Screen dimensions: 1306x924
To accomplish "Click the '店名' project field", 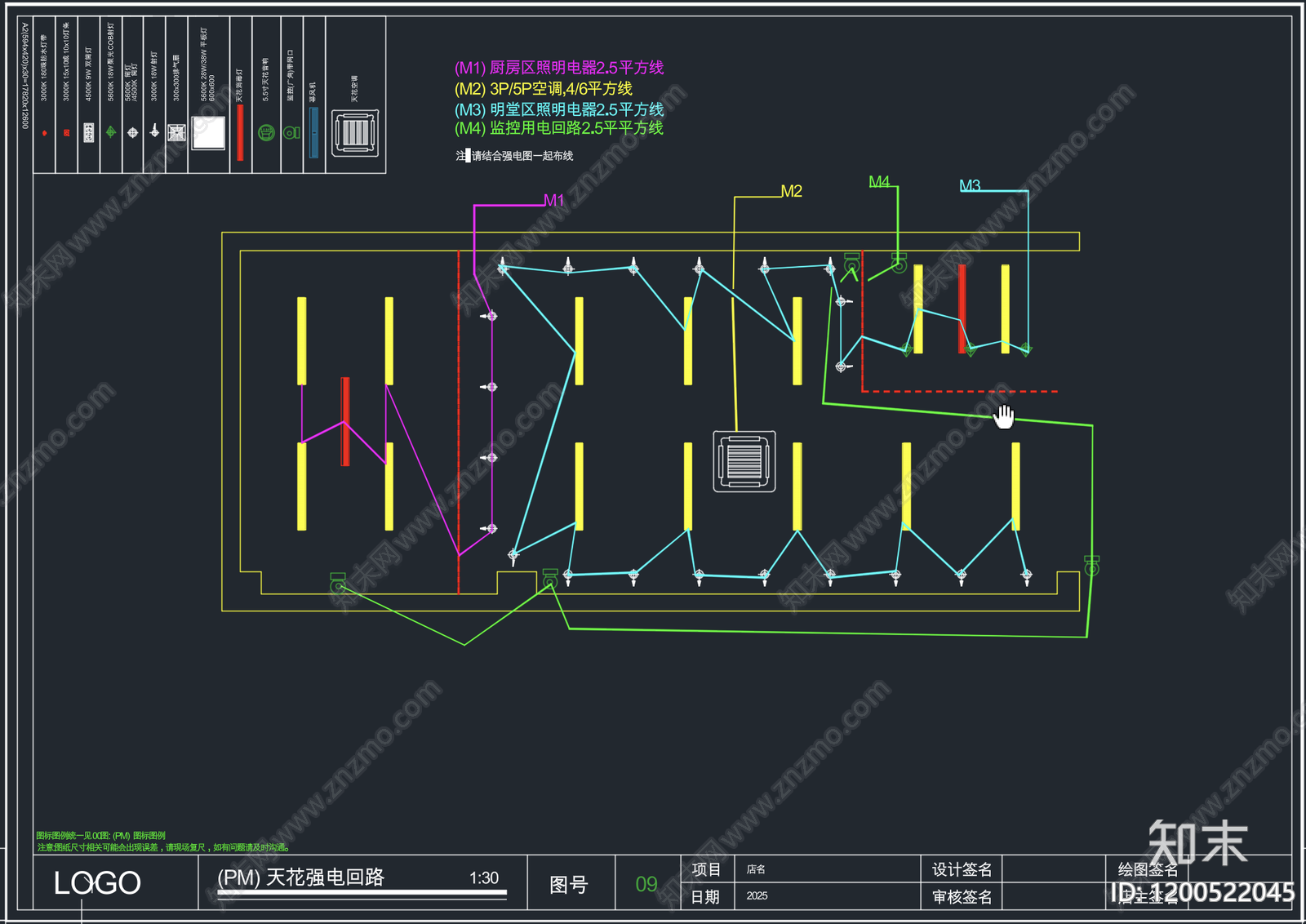I will click(x=756, y=869).
